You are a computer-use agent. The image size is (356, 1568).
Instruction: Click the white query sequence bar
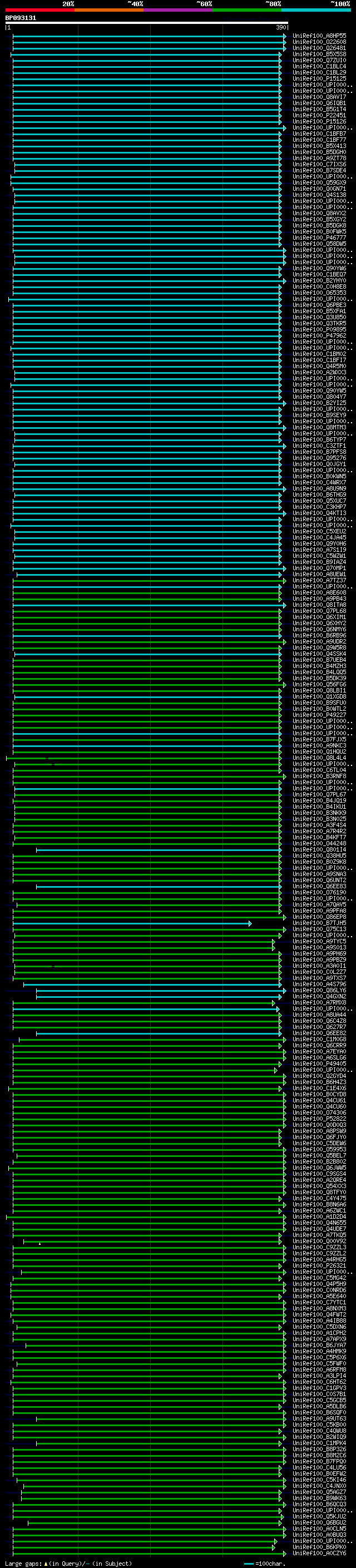click(147, 23)
